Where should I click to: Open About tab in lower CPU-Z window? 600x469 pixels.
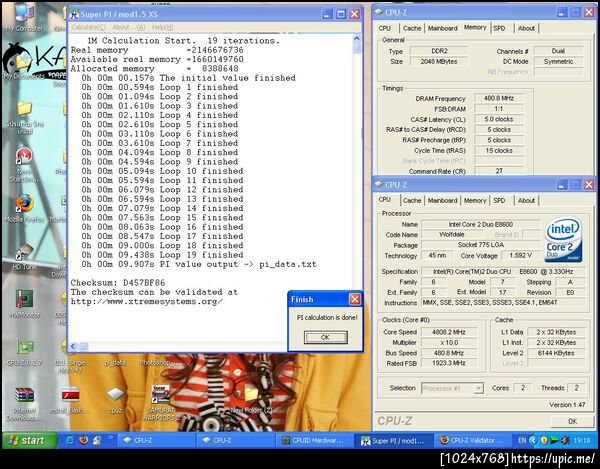526,200
